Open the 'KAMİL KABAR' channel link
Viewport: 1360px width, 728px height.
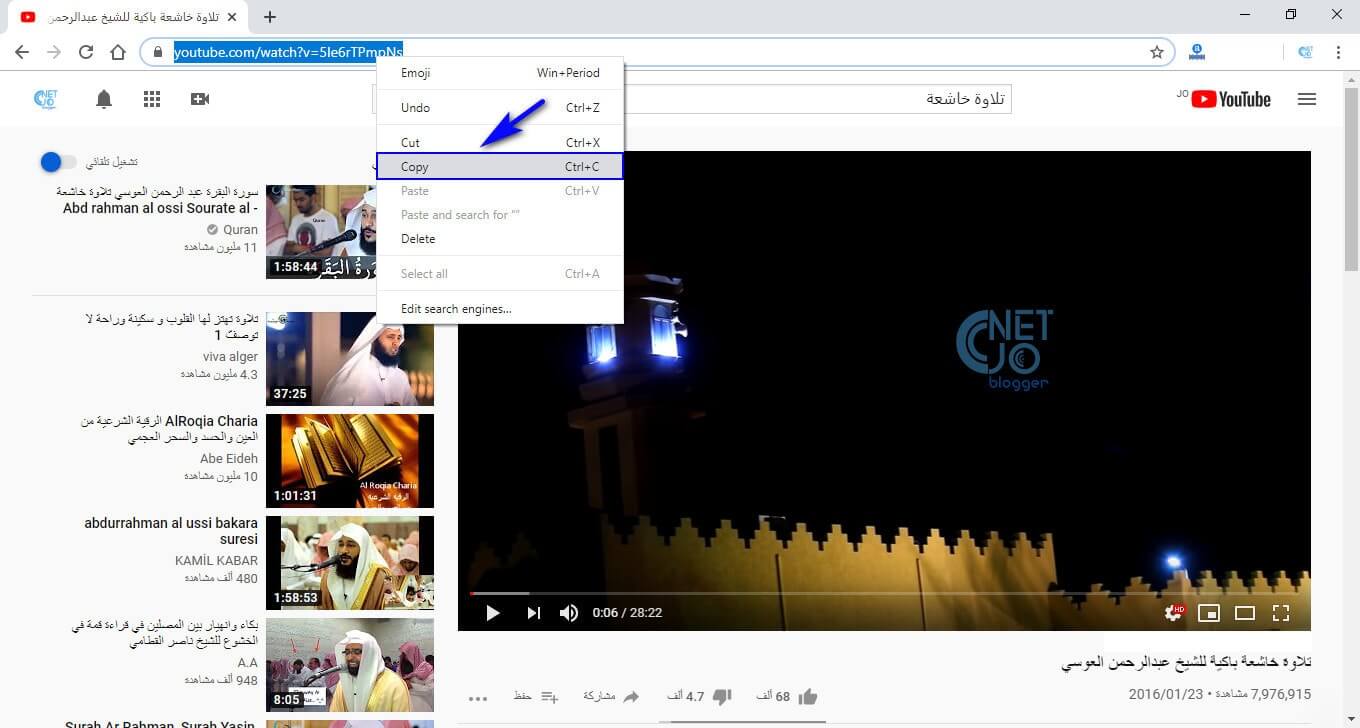pyautogui.click(x=216, y=560)
